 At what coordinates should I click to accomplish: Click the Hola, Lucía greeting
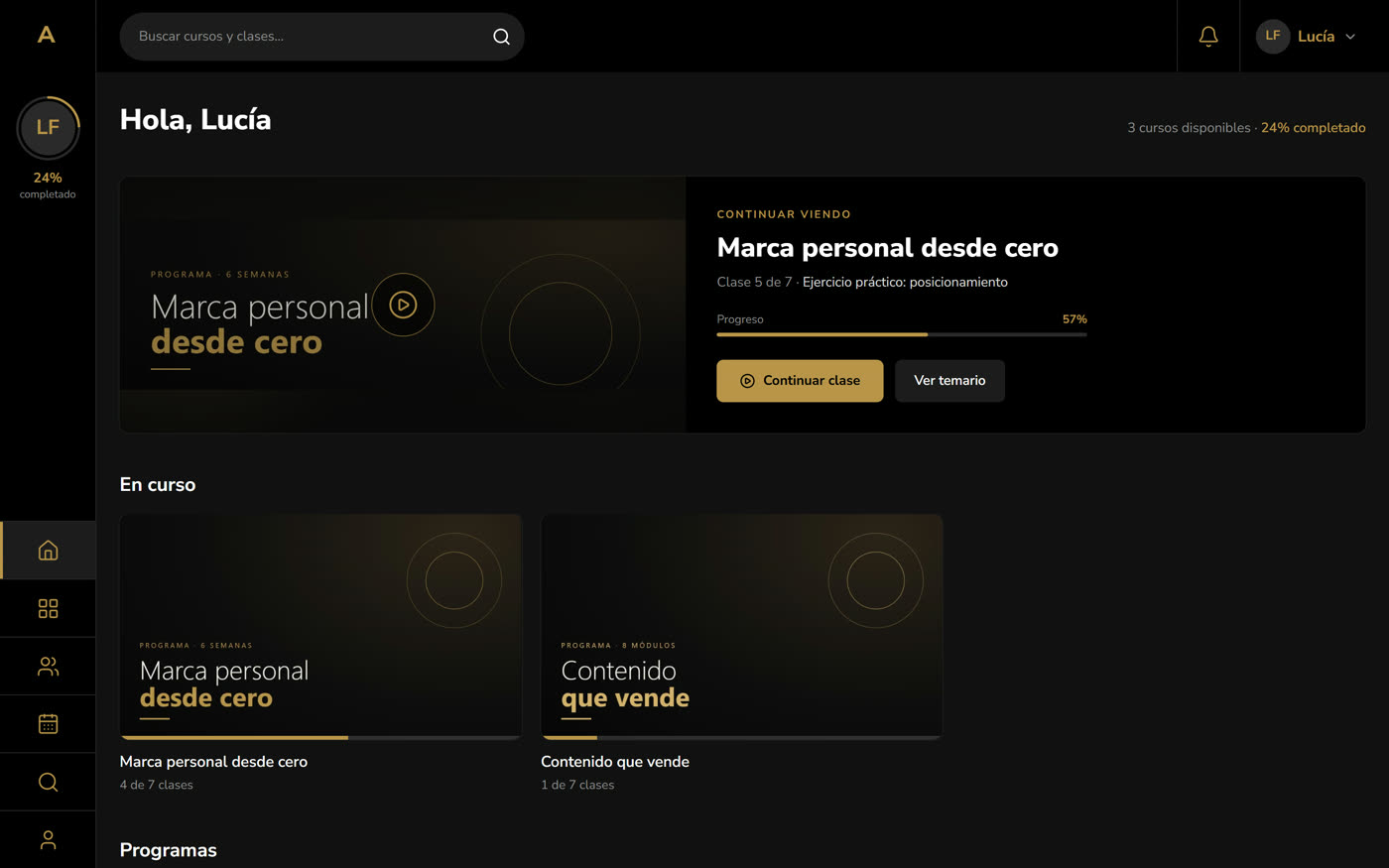point(195,120)
